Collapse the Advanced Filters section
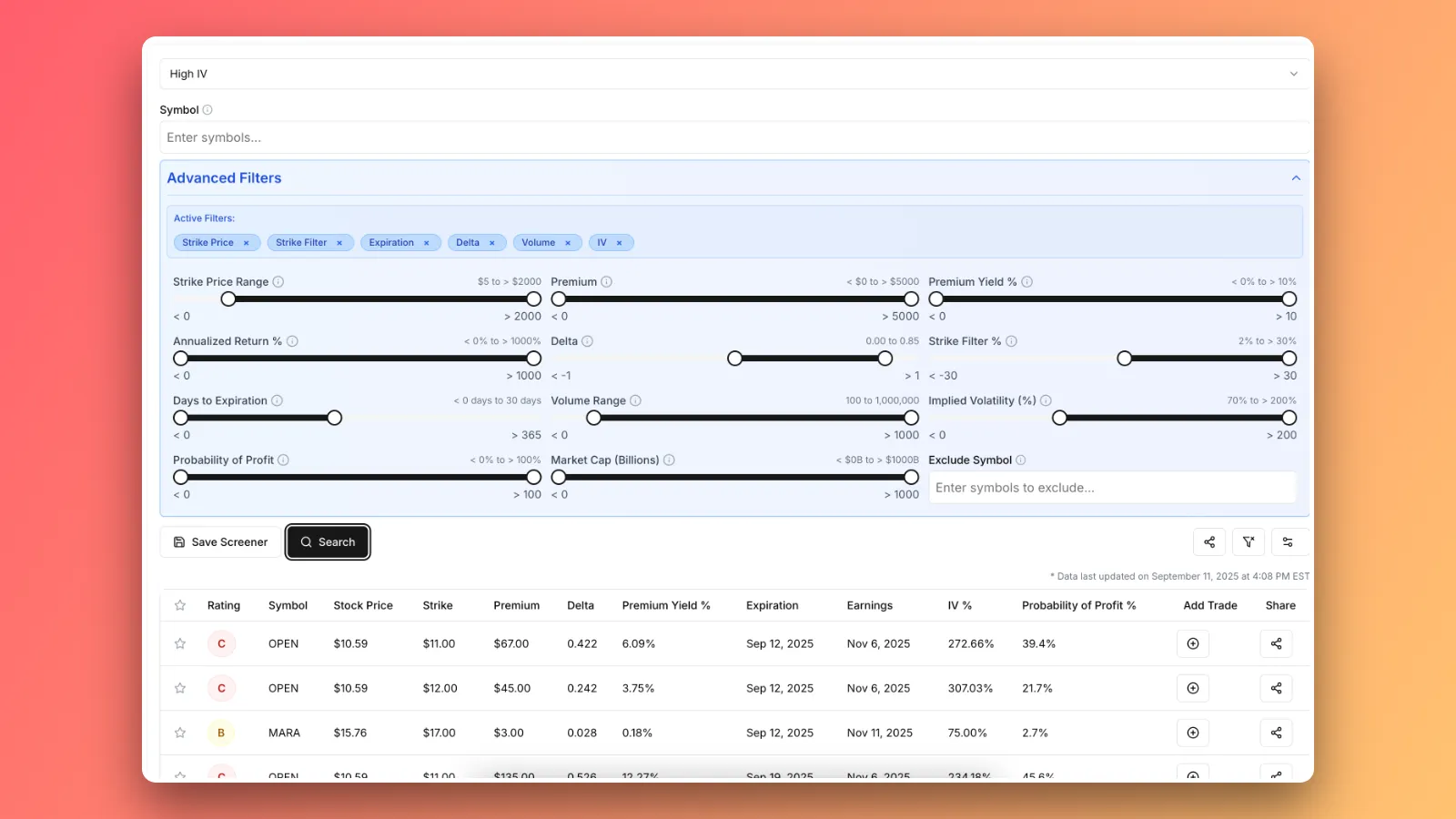The height and width of the screenshot is (819, 1456). coord(1296,178)
